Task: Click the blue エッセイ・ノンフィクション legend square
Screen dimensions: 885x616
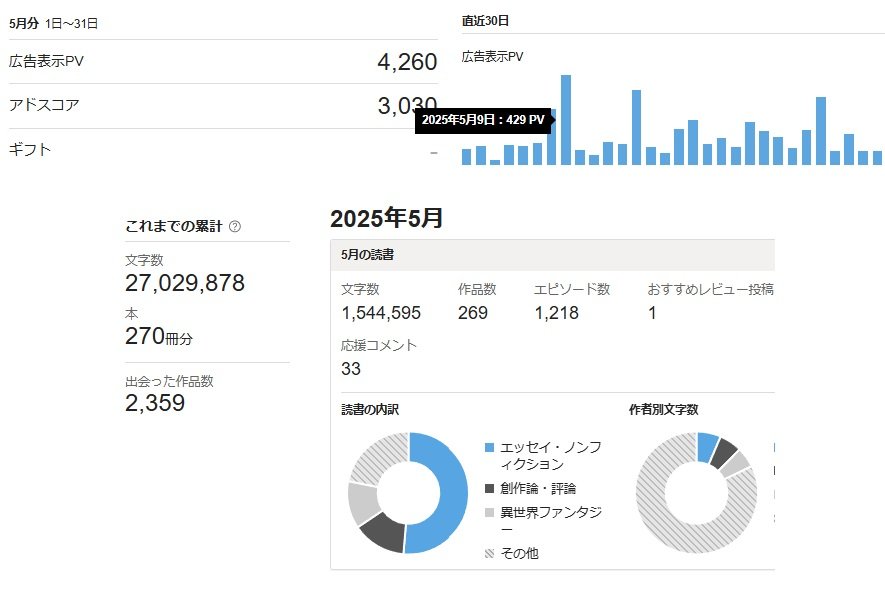Action: point(489,447)
